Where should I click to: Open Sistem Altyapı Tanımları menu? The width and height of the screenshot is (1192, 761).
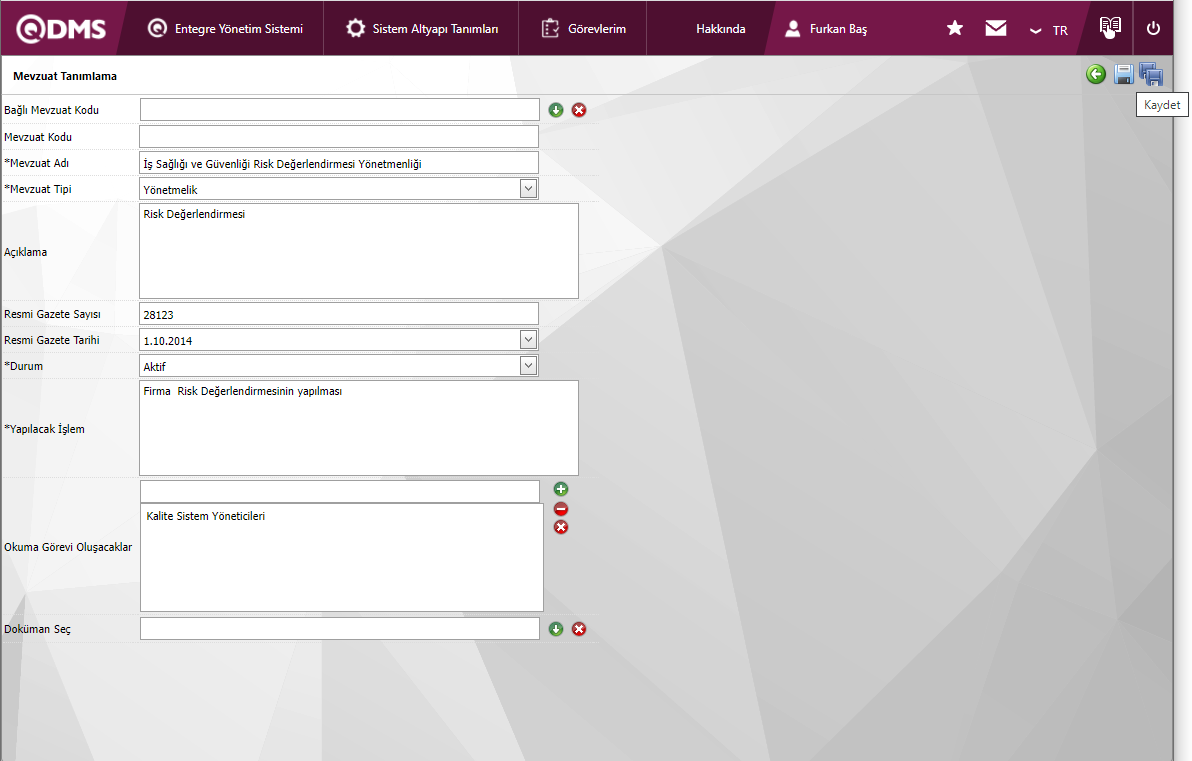point(422,29)
